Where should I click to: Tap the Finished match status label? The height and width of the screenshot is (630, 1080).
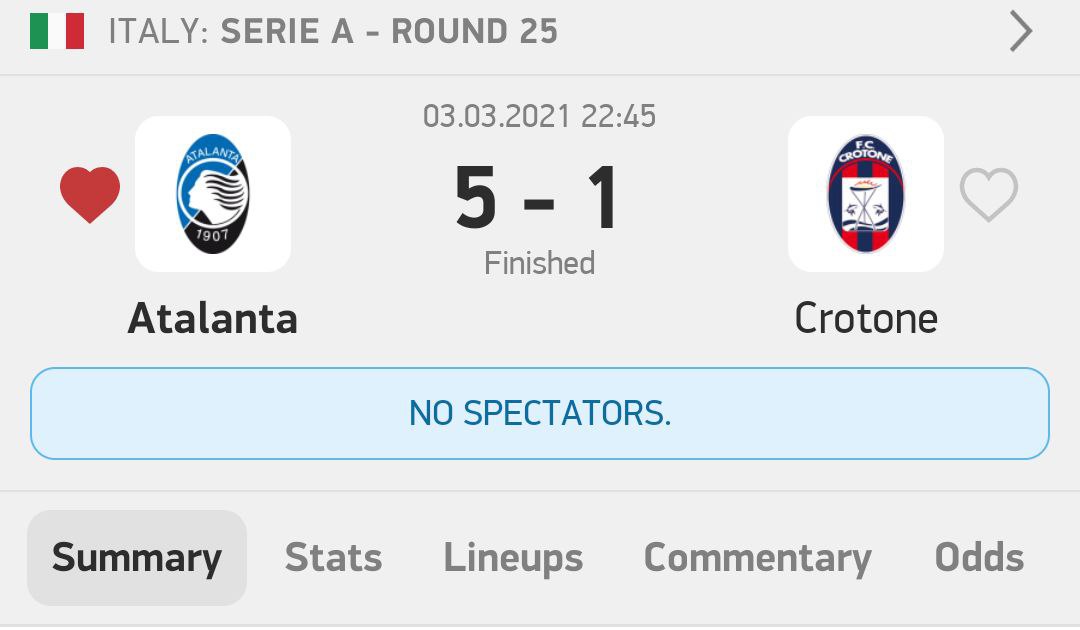539,263
